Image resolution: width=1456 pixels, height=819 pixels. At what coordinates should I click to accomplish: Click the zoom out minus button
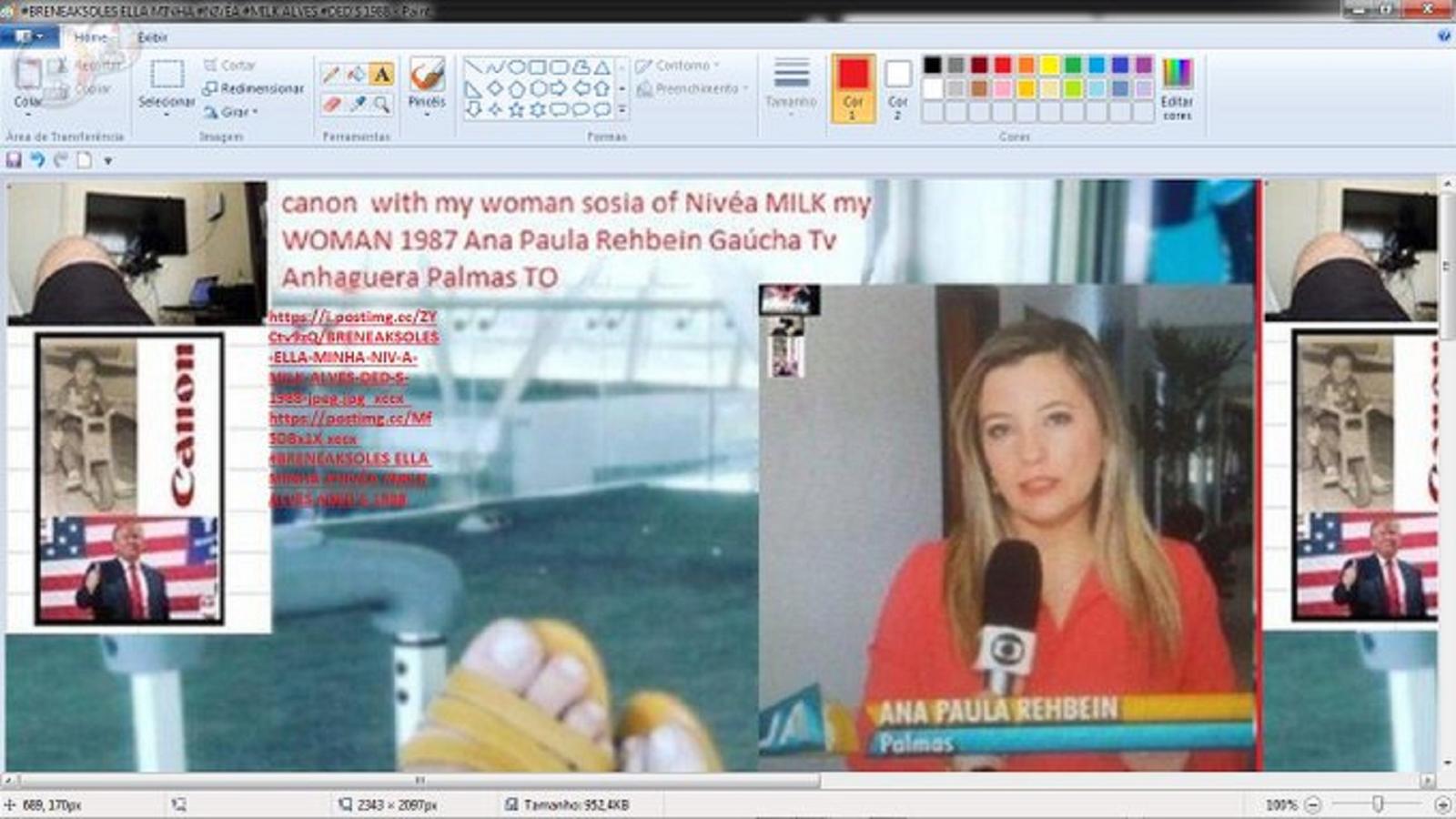point(1312,804)
